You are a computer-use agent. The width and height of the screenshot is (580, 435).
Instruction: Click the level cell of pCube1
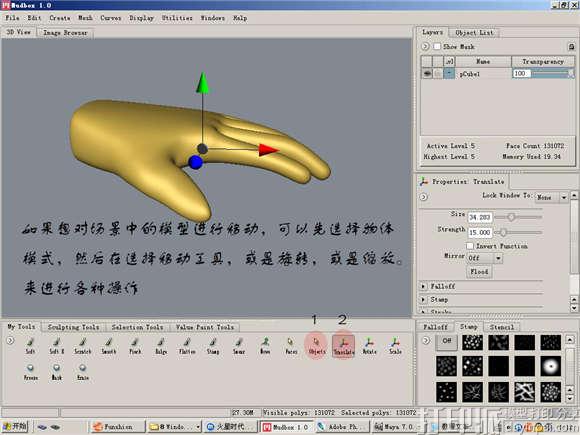pos(449,73)
